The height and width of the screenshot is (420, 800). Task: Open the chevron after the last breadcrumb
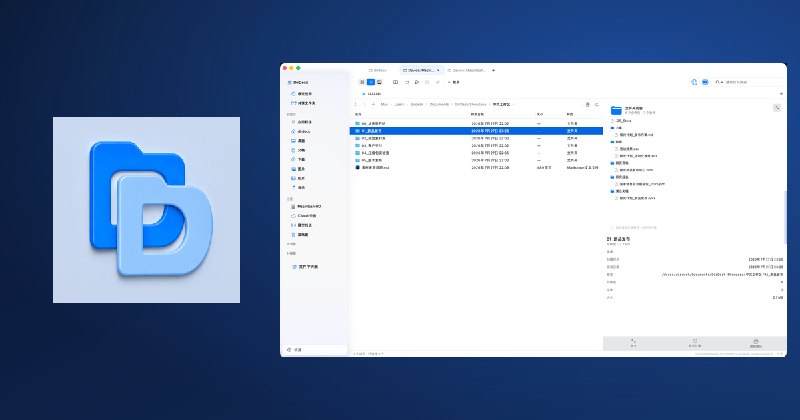coord(514,105)
